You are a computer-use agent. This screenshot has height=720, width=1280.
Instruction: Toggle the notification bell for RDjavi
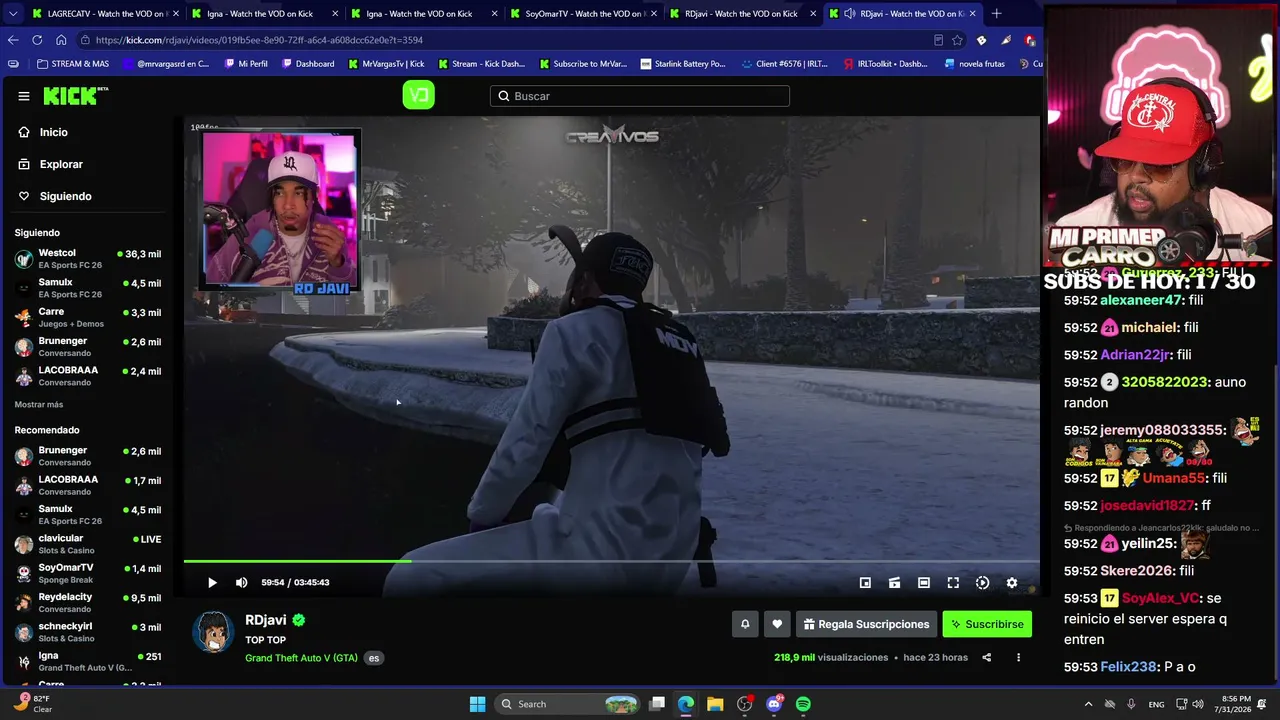pyautogui.click(x=745, y=624)
